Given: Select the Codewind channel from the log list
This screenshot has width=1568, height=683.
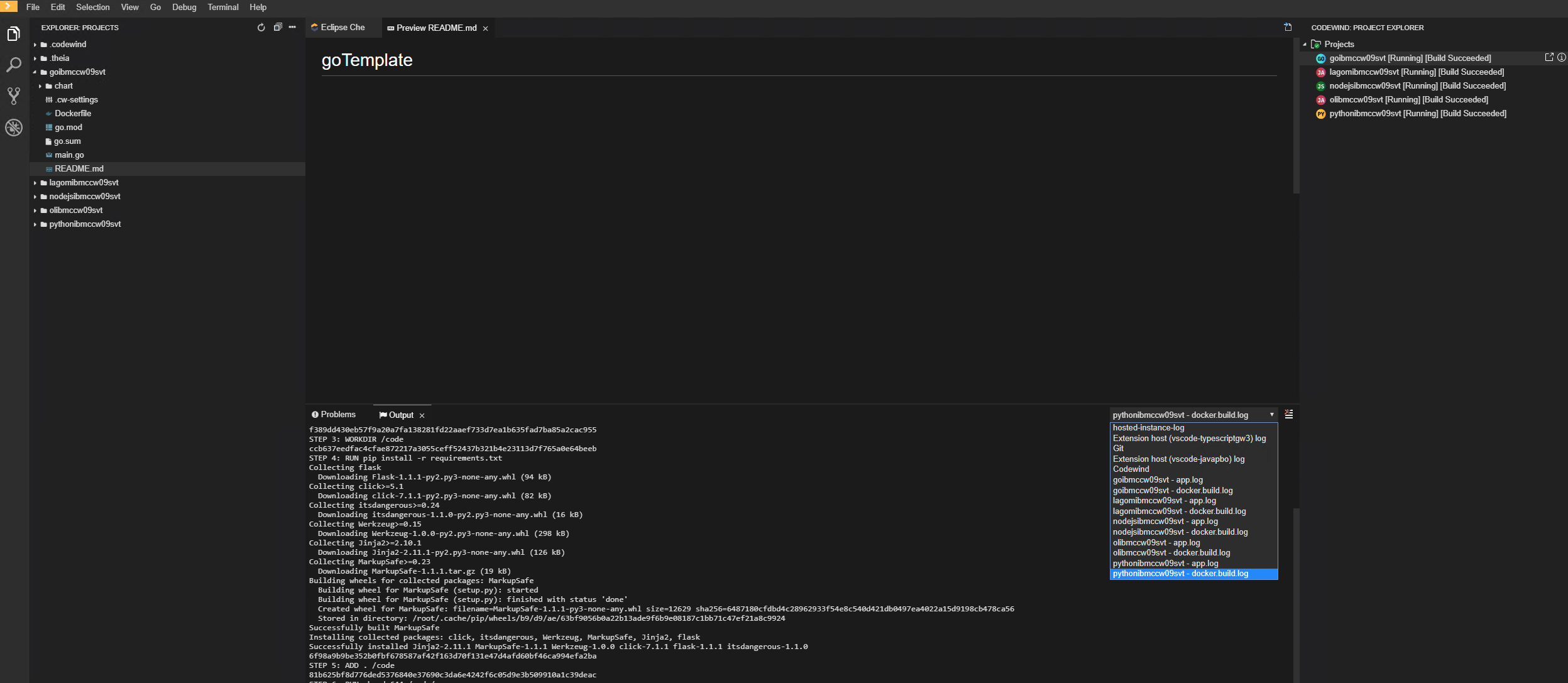Looking at the screenshot, I should (x=1131, y=469).
